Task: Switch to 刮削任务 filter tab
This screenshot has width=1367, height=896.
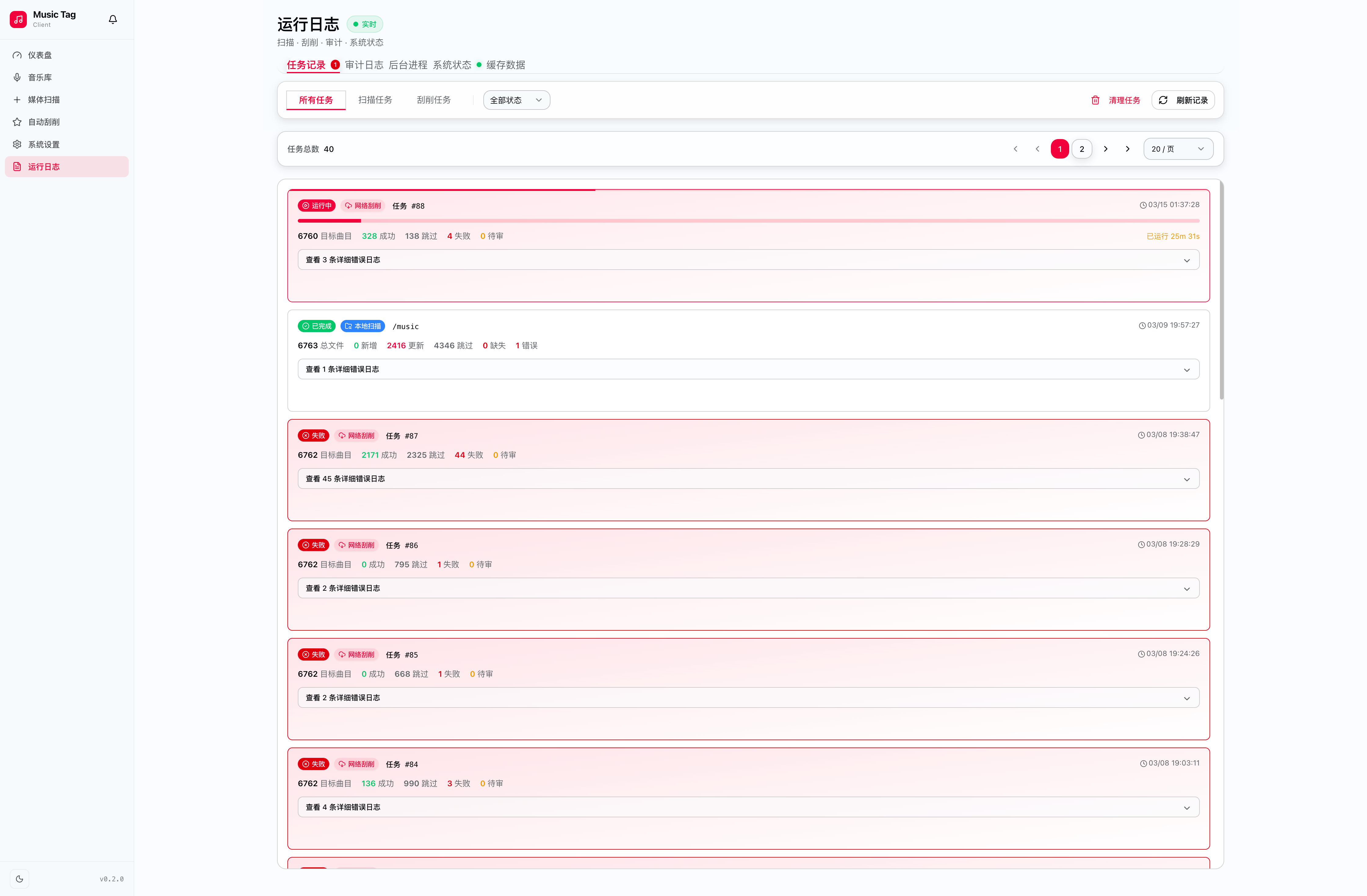Action: coord(433,100)
